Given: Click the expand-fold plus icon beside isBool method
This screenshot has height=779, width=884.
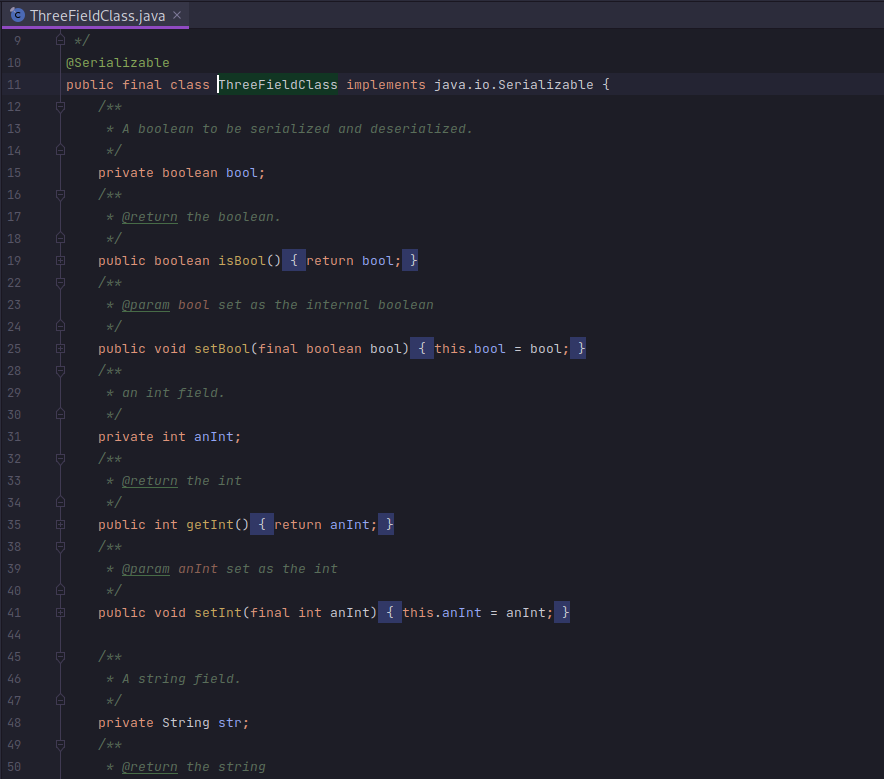Looking at the screenshot, I should click(x=60, y=260).
